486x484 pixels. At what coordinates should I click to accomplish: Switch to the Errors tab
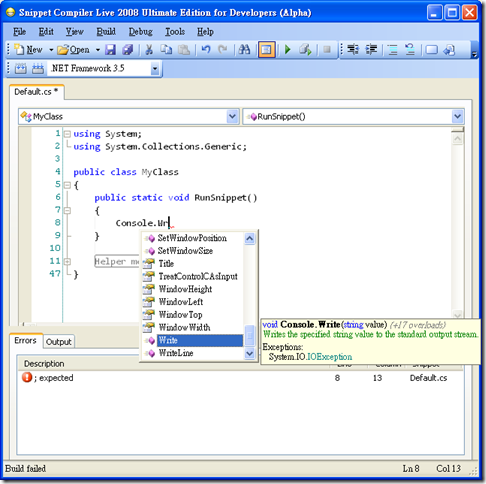coord(26,341)
